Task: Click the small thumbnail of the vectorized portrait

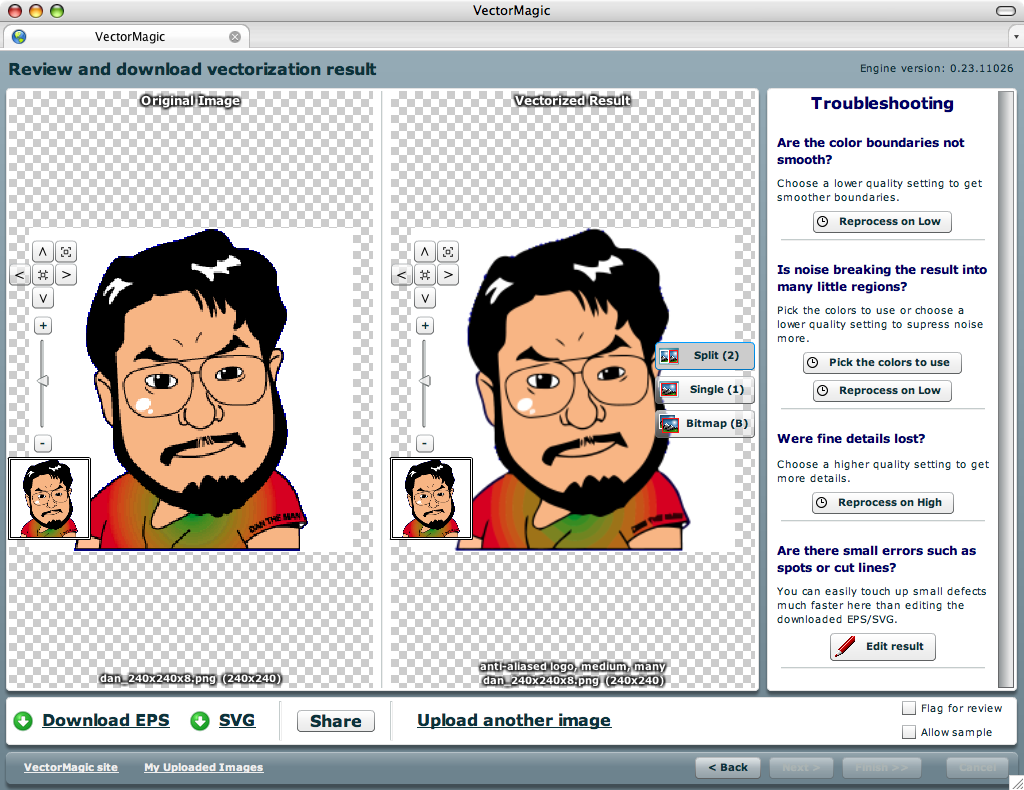Action: [x=430, y=496]
